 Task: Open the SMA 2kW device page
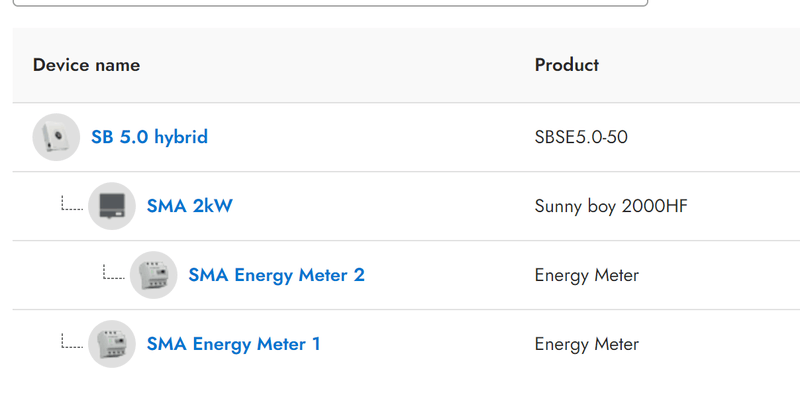pos(190,206)
